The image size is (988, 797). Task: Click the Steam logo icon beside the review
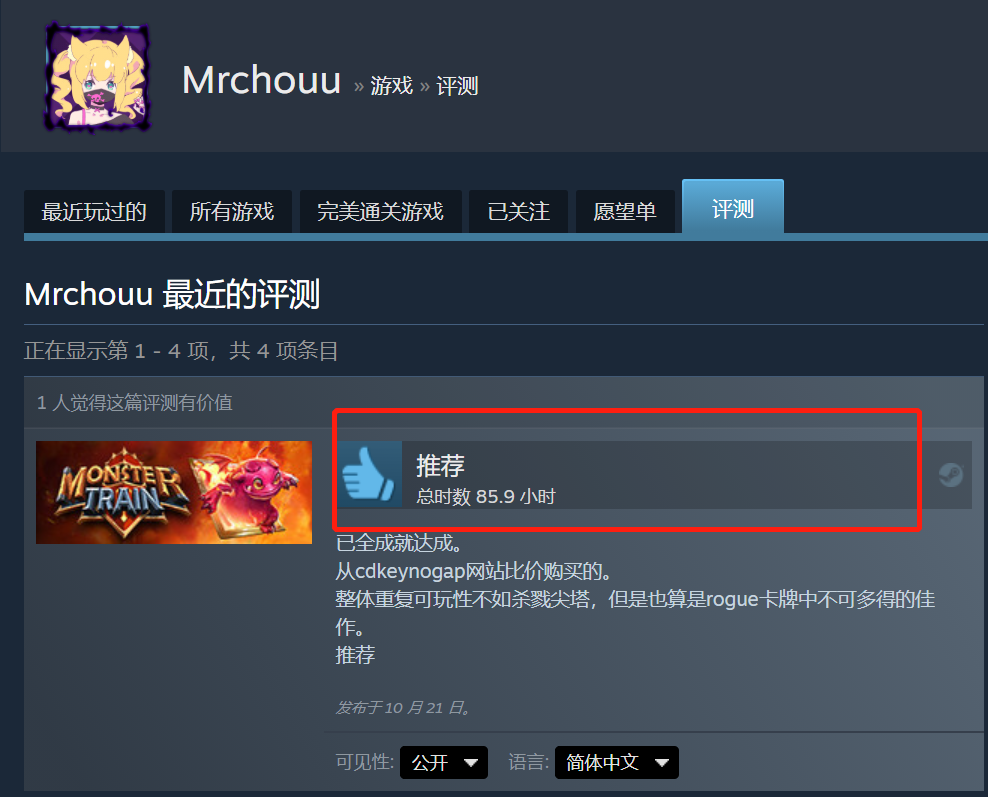(950, 474)
